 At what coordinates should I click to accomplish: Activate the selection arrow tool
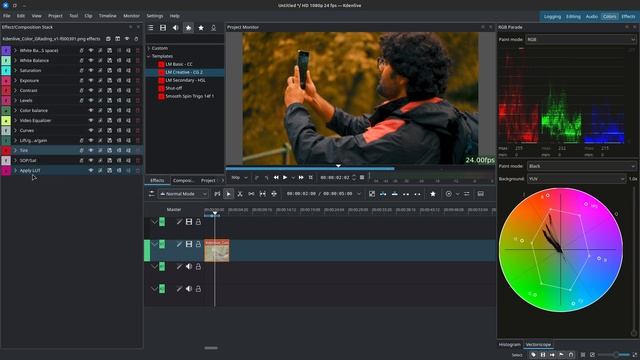(x=229, y=194)
